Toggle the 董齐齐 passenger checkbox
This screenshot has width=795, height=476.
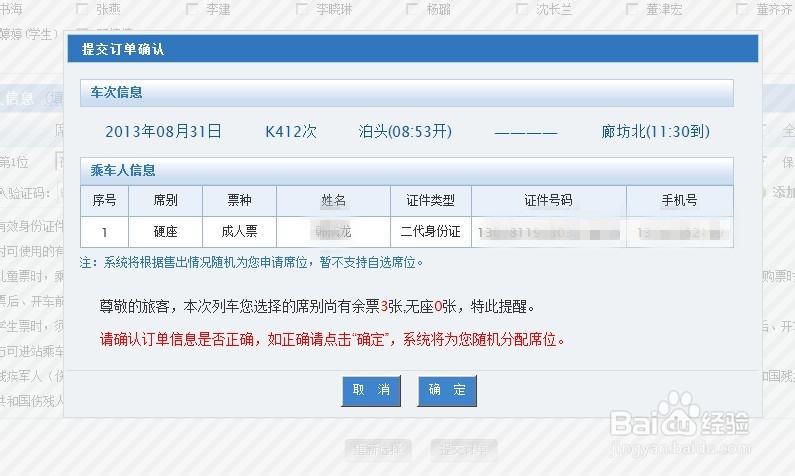tap(742, 9)
